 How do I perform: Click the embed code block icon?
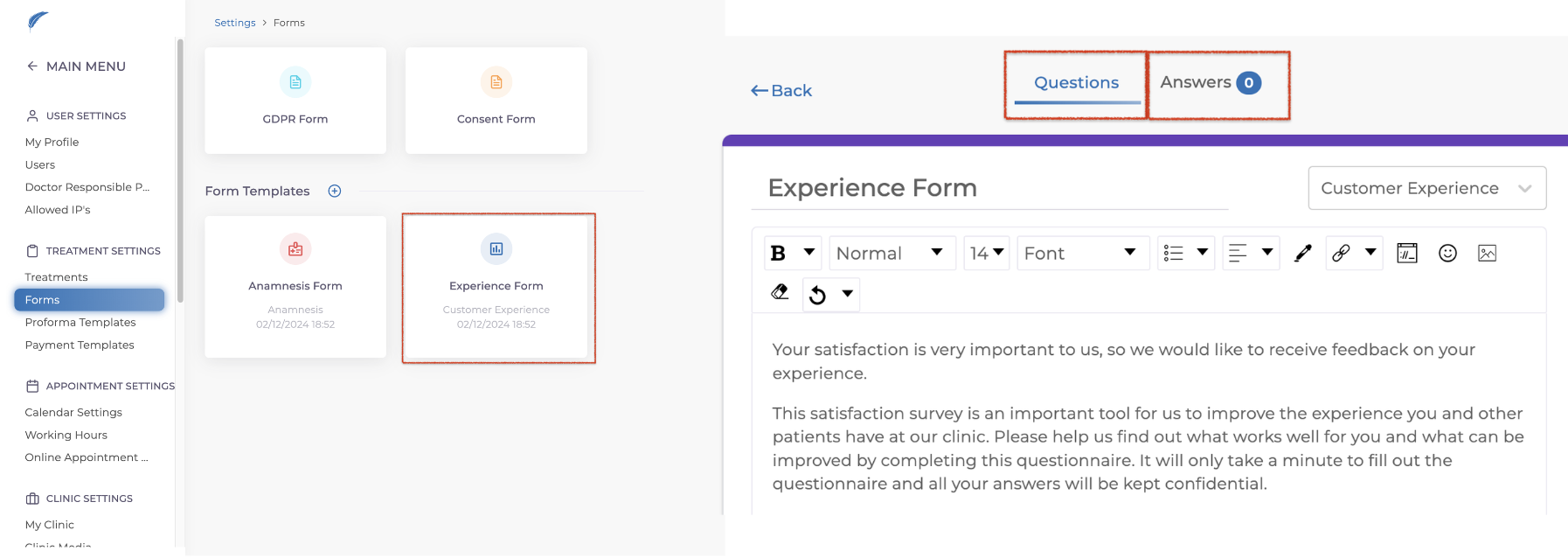[1407, 254]
